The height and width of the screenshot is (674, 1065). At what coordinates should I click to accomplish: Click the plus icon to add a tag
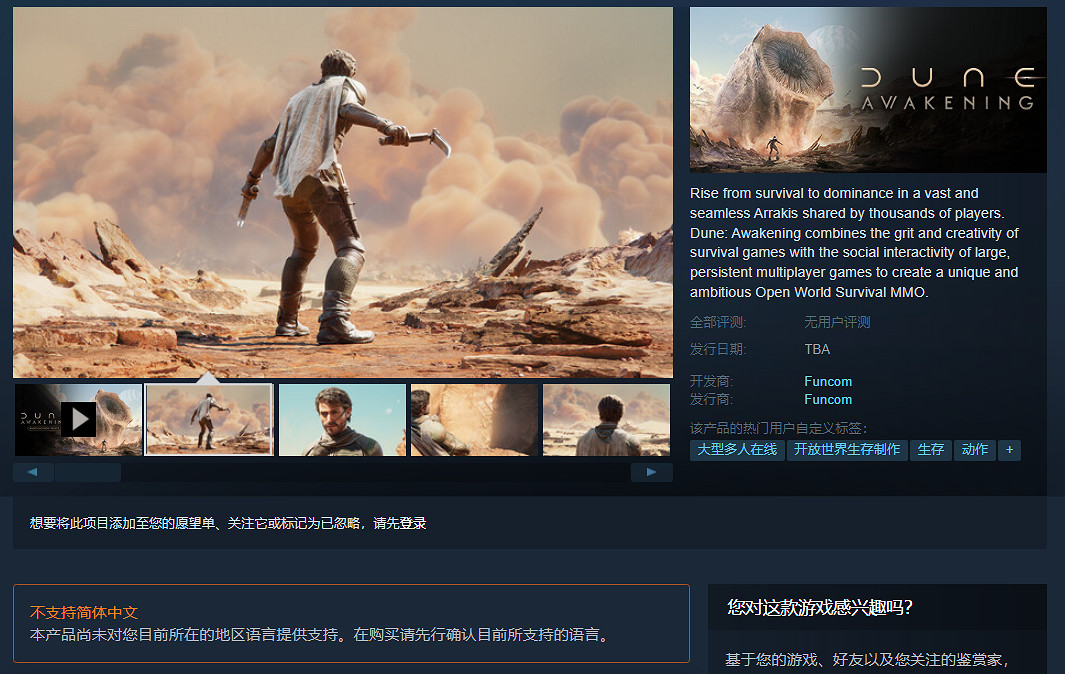(x=1009, y=450)
